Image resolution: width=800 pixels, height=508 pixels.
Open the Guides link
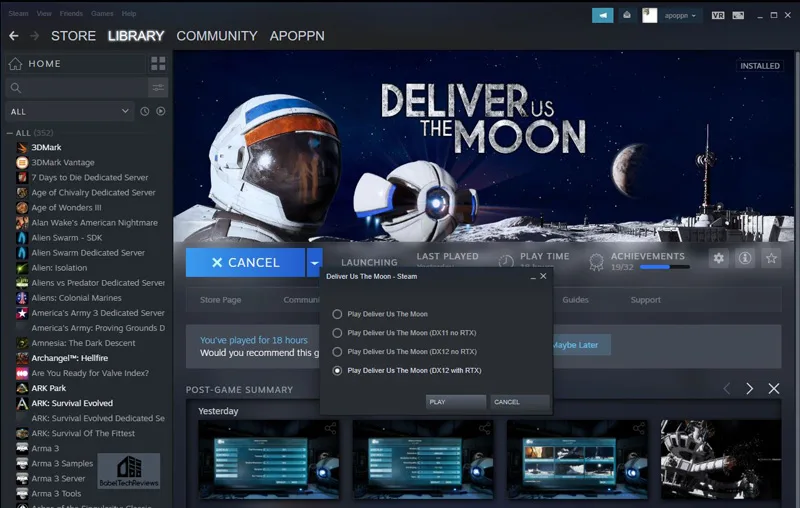coord(576,300)
